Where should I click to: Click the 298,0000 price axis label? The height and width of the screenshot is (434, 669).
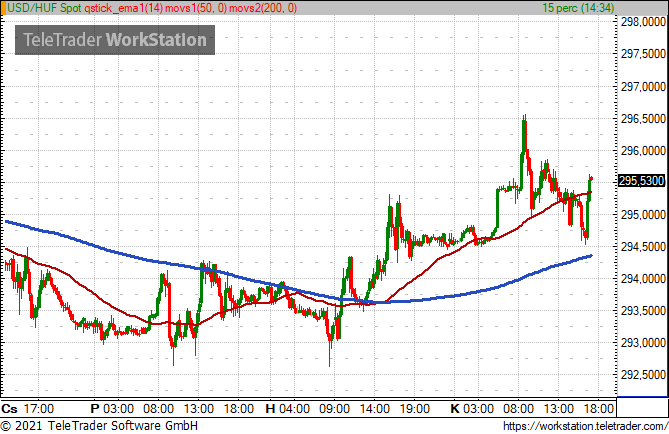(643, 22)
